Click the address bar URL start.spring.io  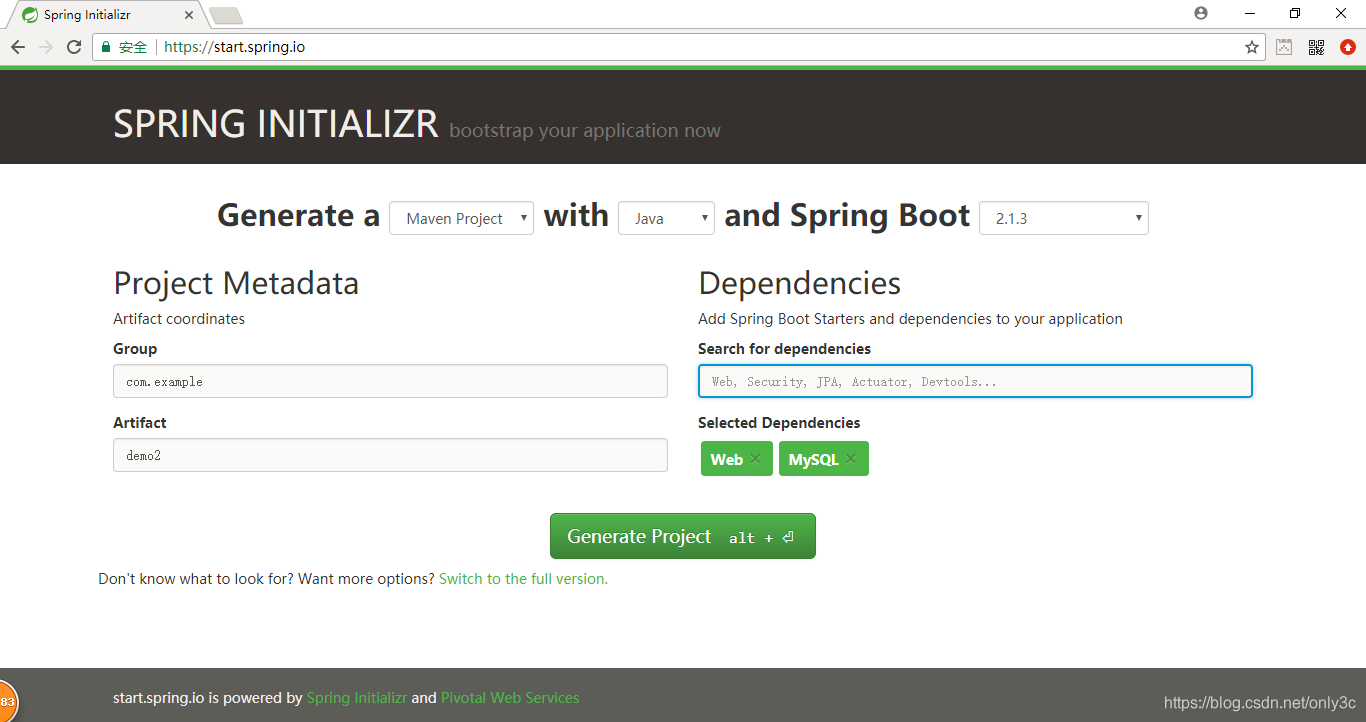tap(234, 47)
